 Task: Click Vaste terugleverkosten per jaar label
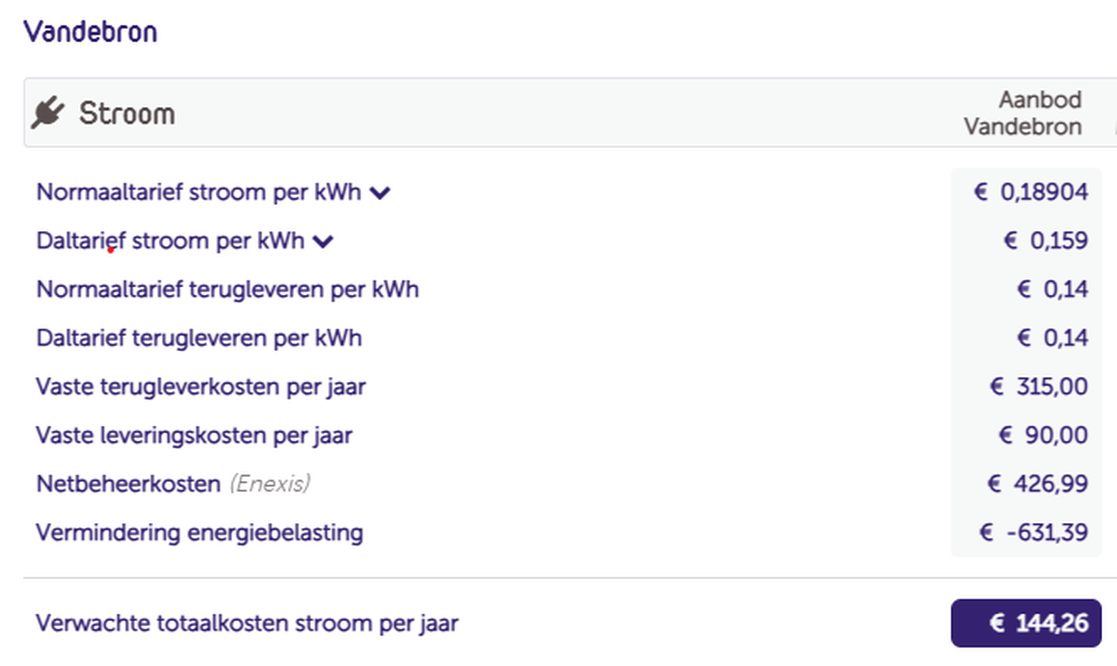point(200,386)
